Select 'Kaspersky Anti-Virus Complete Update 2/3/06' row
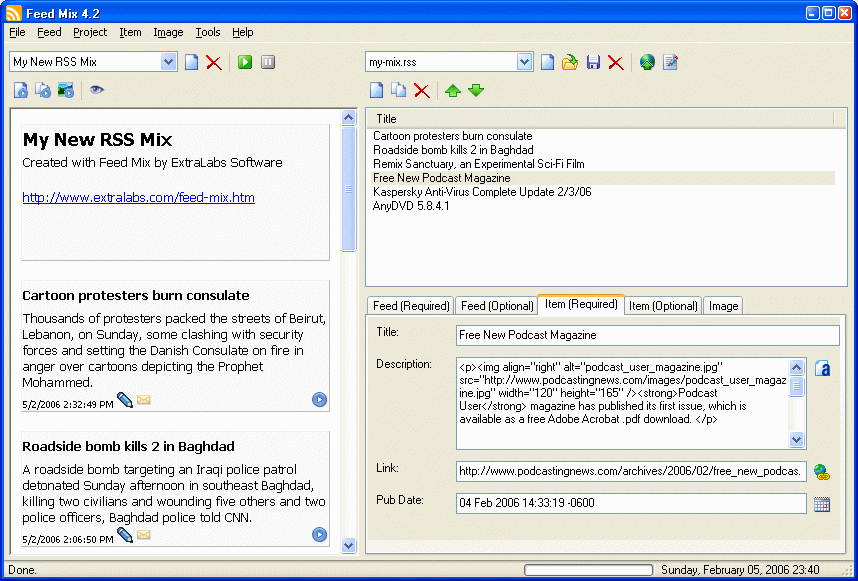This screenshot has height=581, width=858. [x=603, y=192]
